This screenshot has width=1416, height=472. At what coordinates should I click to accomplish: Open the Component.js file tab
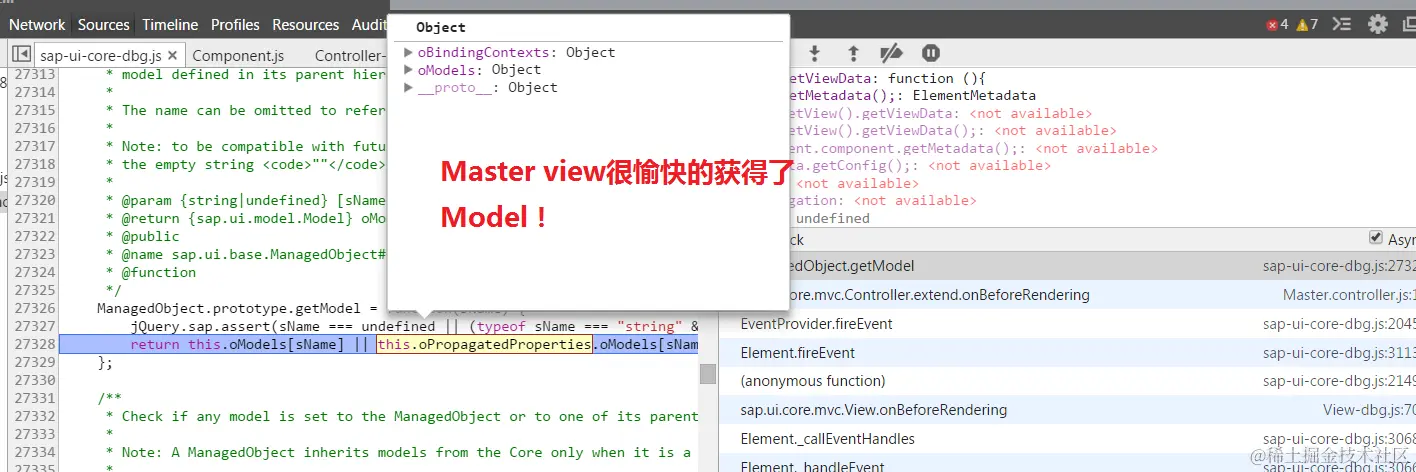coord(238,55)
